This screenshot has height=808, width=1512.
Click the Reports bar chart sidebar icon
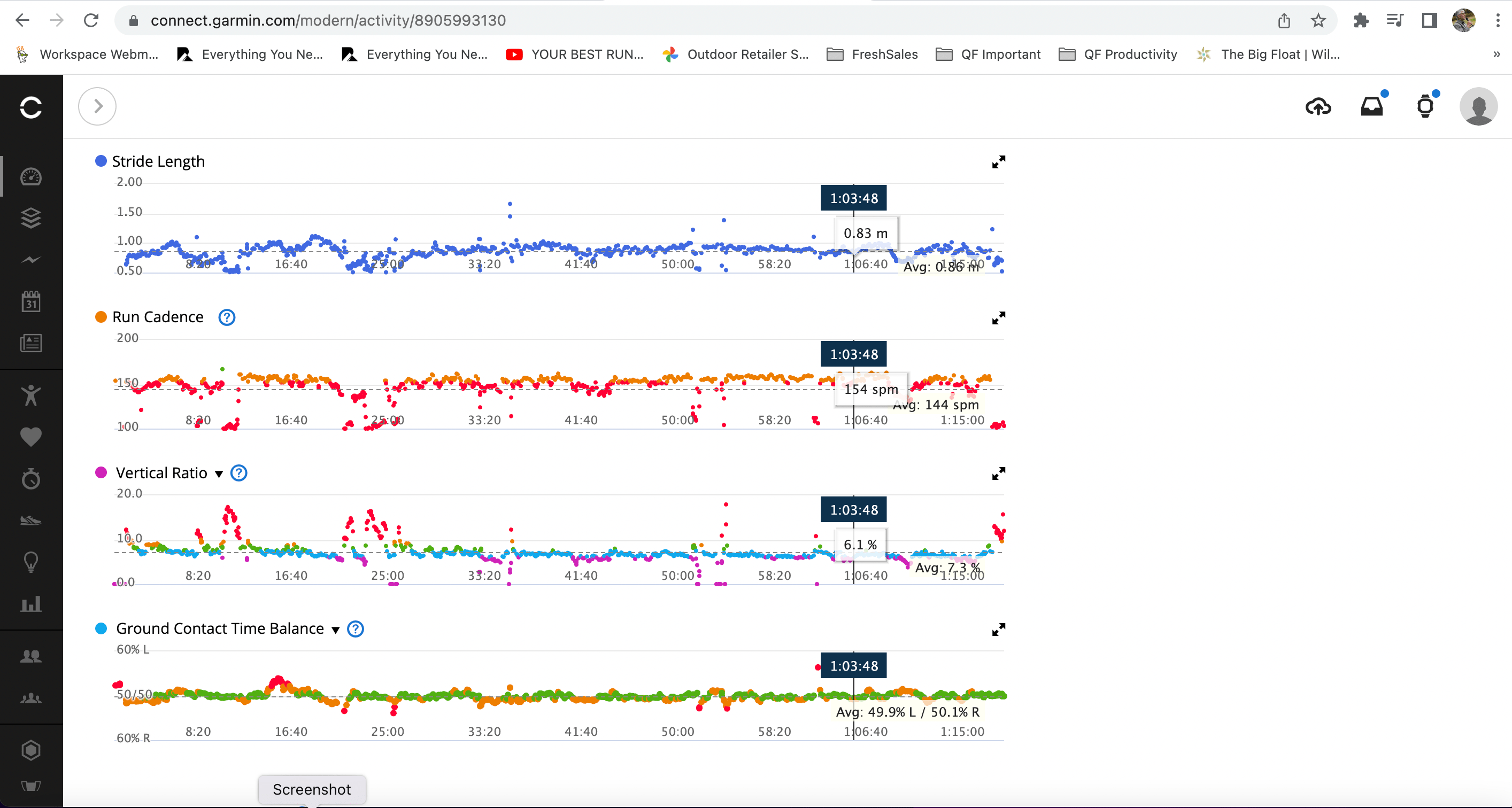coord(30,603)
